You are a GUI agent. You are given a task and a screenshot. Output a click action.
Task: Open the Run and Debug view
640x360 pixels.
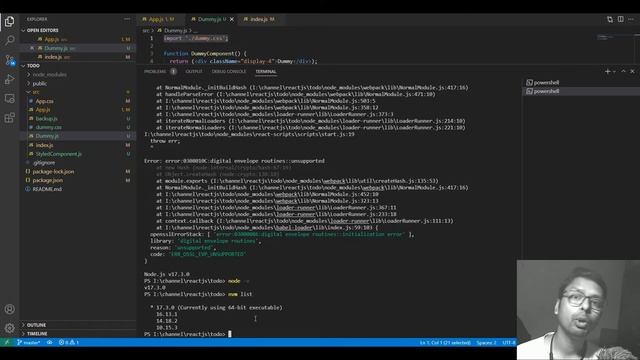point(9,79)
